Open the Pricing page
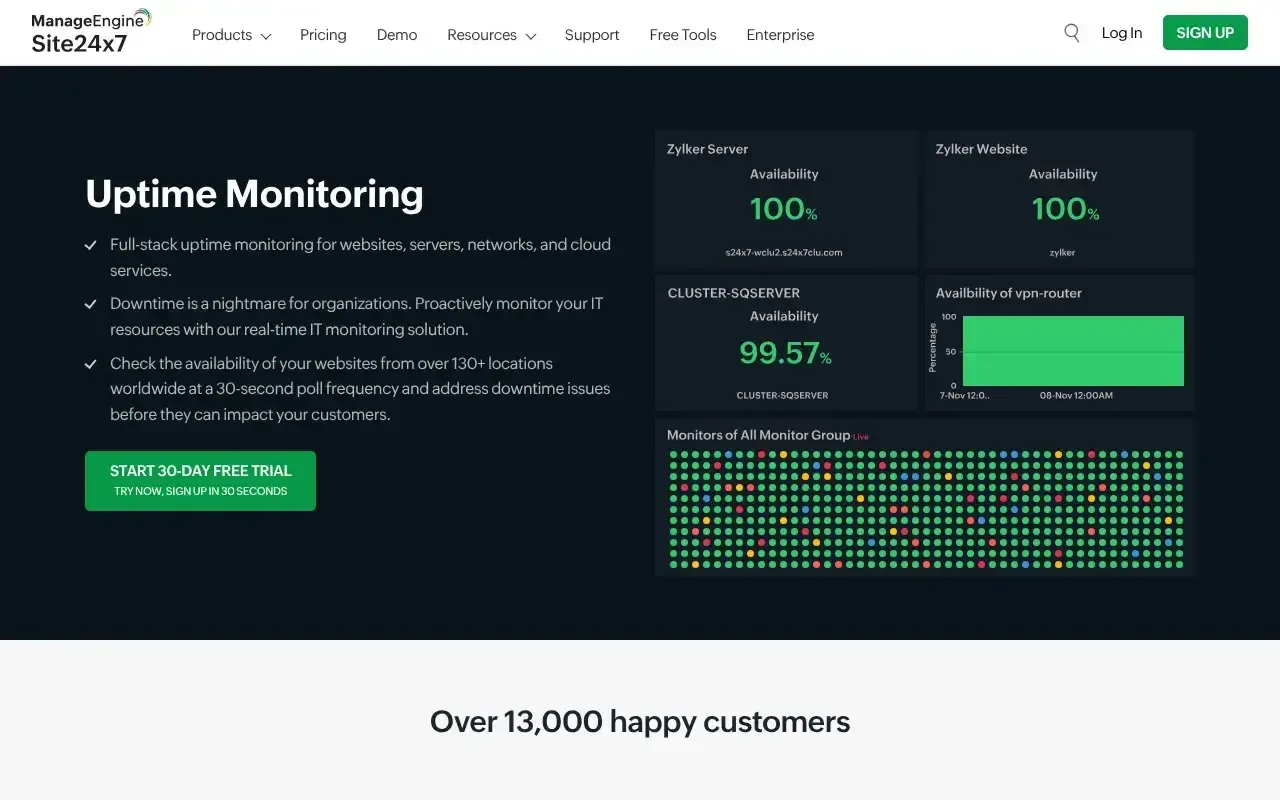The height and width of the screenshot is (800, 1280). (323, 35)
